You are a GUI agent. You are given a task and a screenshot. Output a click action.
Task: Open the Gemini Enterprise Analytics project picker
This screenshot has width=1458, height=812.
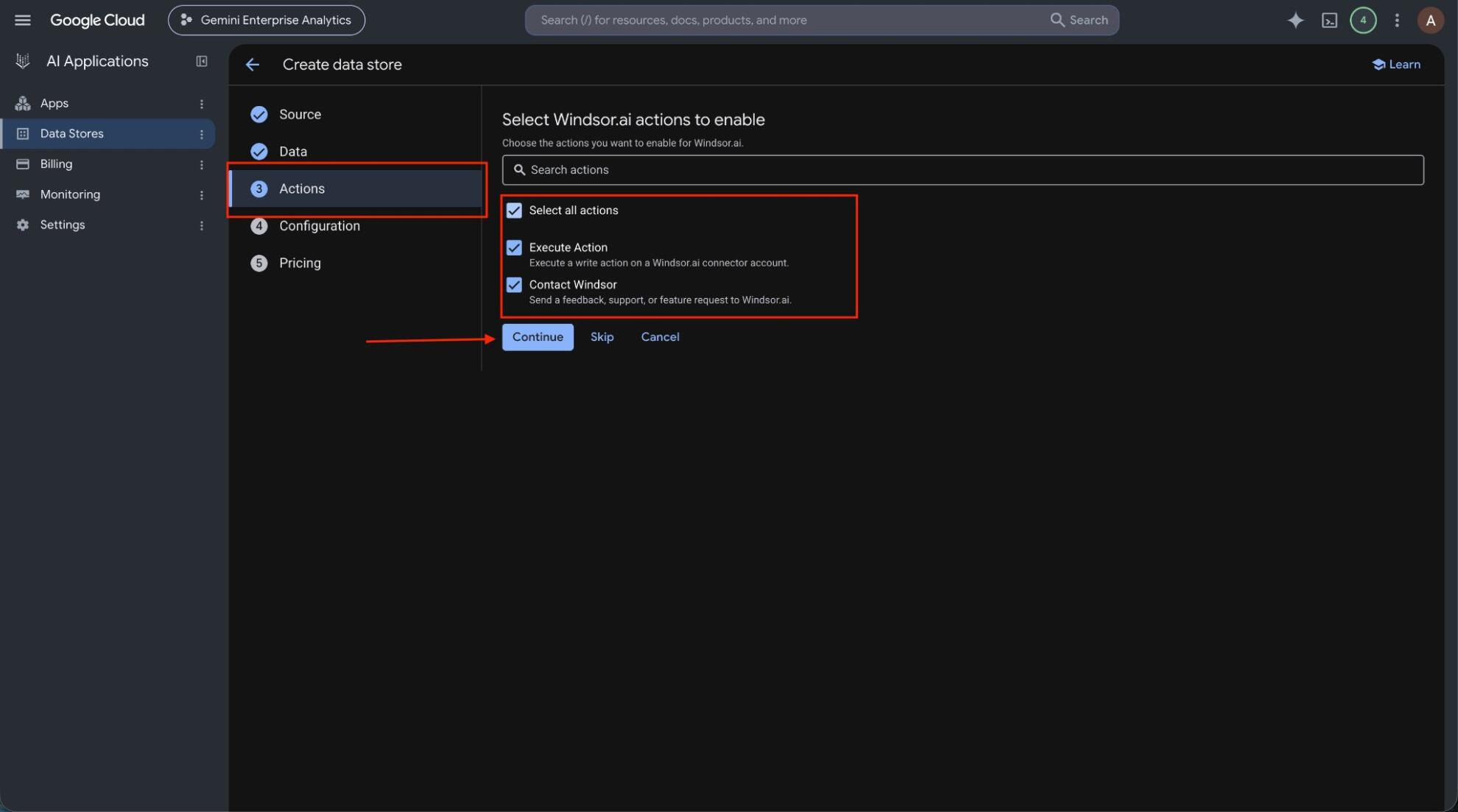click(267, 20)
